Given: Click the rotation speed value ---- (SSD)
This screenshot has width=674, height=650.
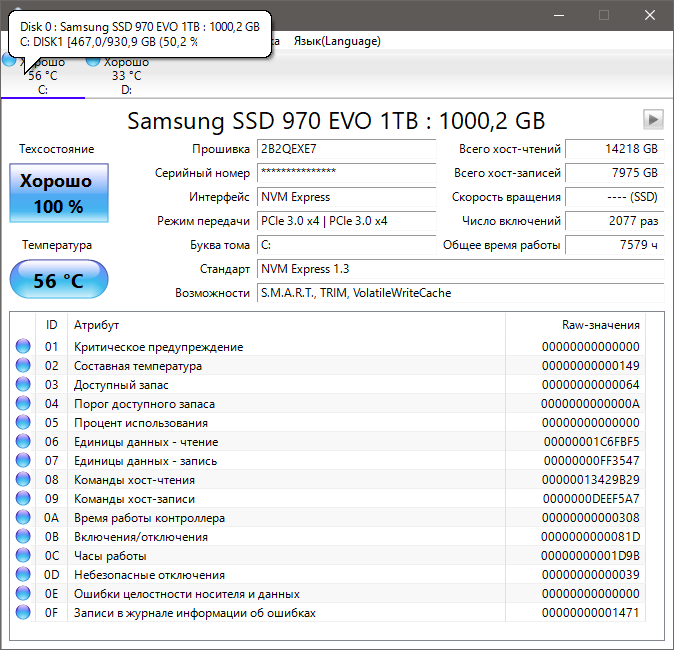Looking at the screenshot, I should point(615,197).
